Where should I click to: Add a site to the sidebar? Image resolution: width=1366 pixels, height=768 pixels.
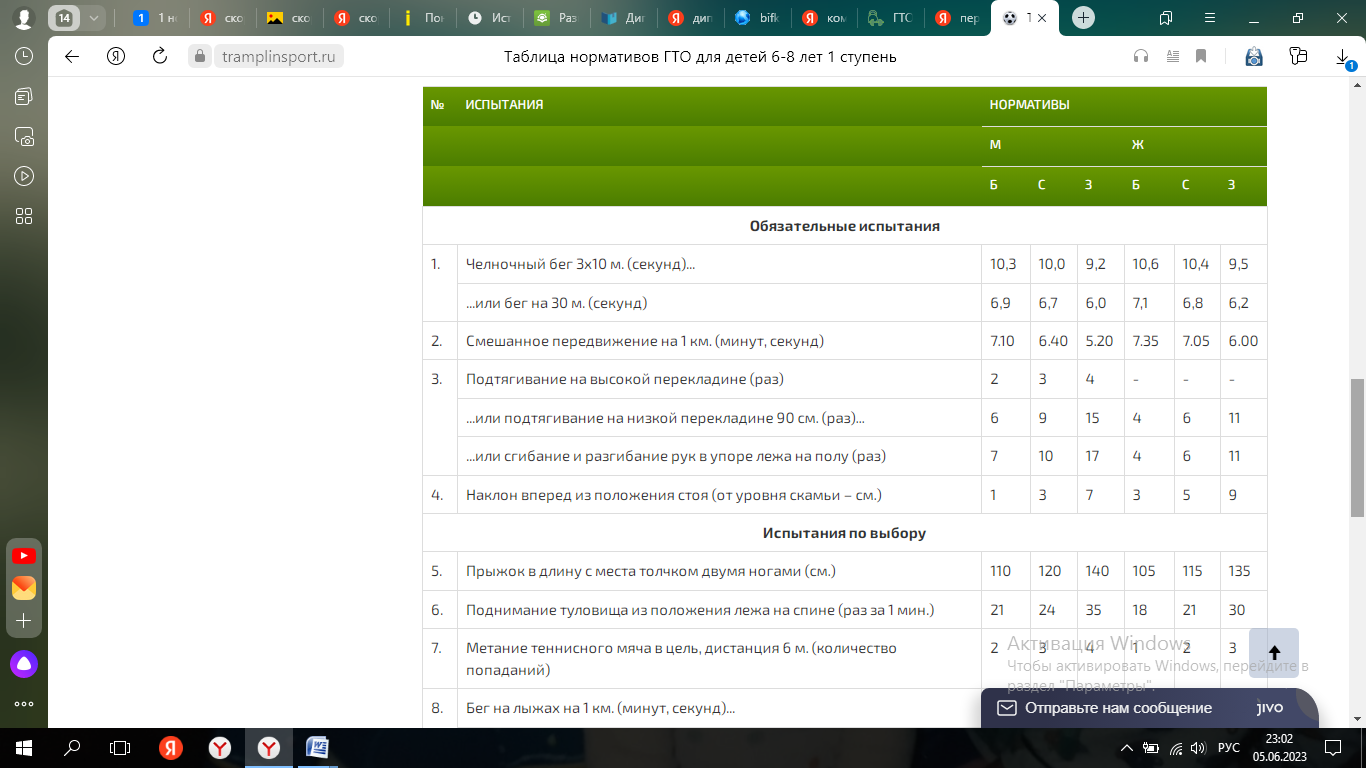tap(24, 621)
